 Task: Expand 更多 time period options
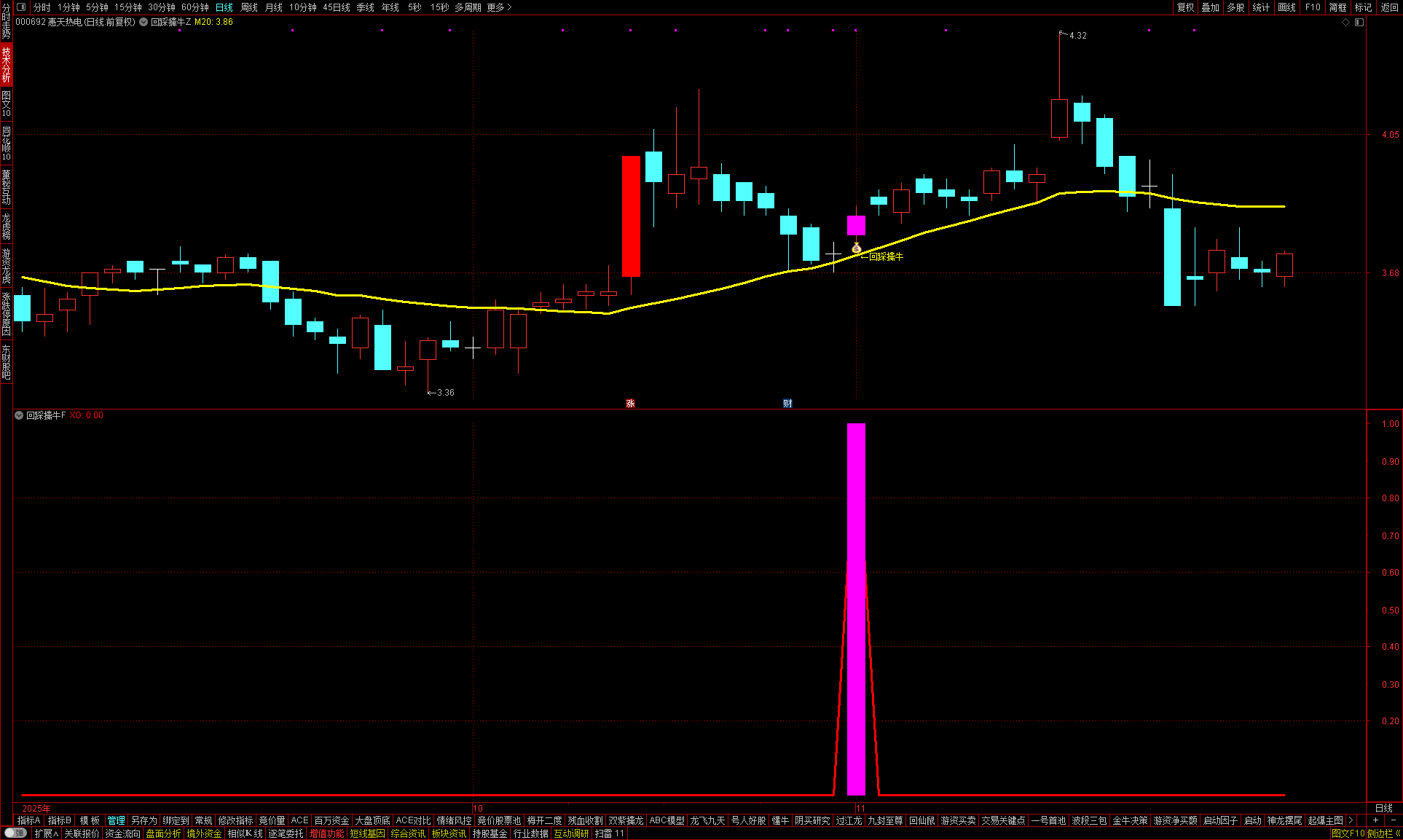tap(499, 7)
